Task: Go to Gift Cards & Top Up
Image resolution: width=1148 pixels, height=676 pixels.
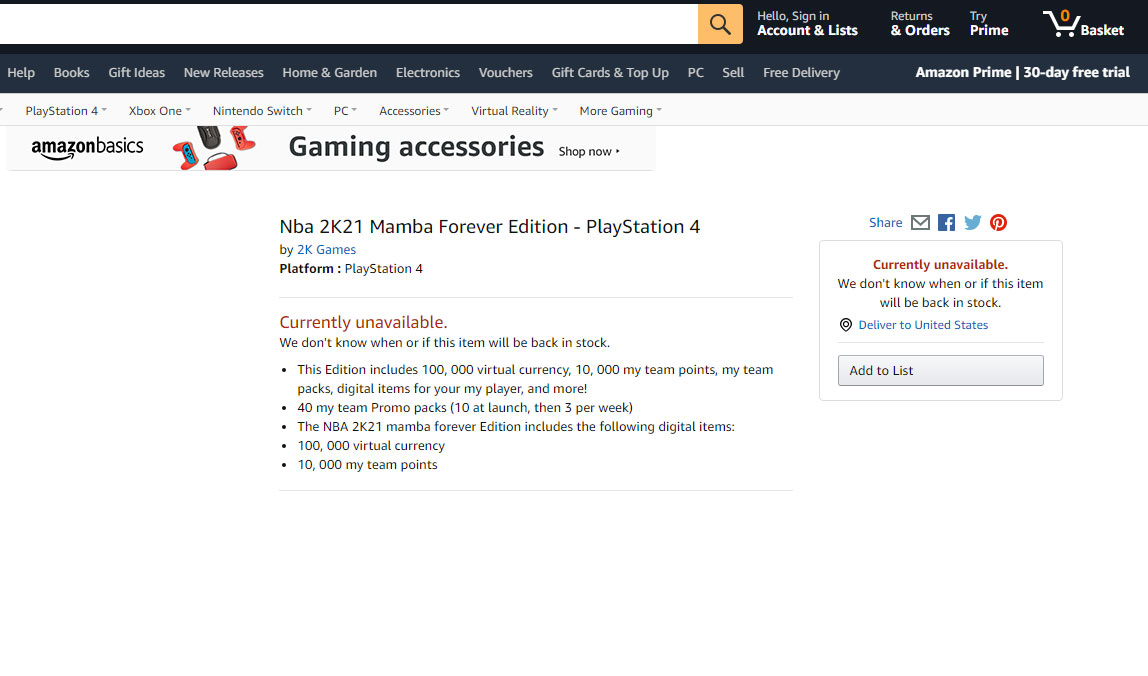Action: tap(610, 73)
